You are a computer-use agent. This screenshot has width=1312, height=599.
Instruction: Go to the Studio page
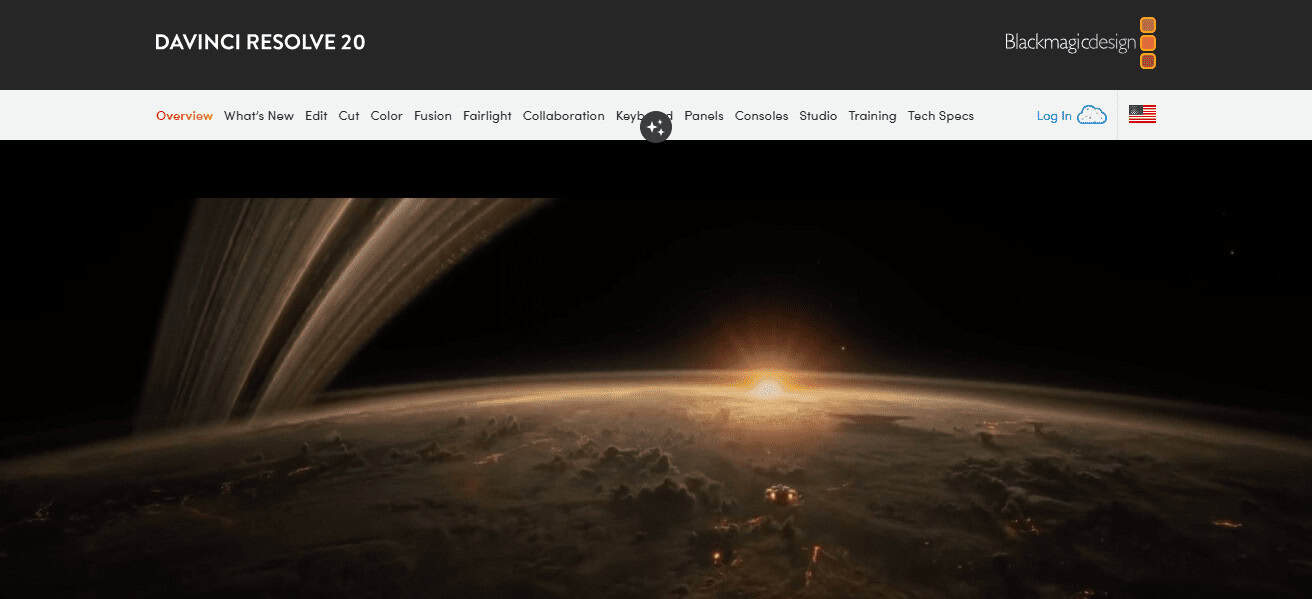coord(818,116)
